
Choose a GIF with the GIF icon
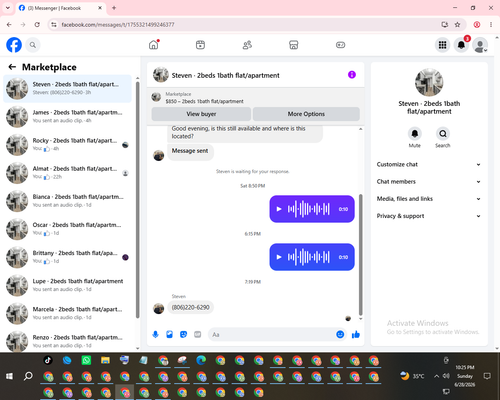(x=198, y=334)
